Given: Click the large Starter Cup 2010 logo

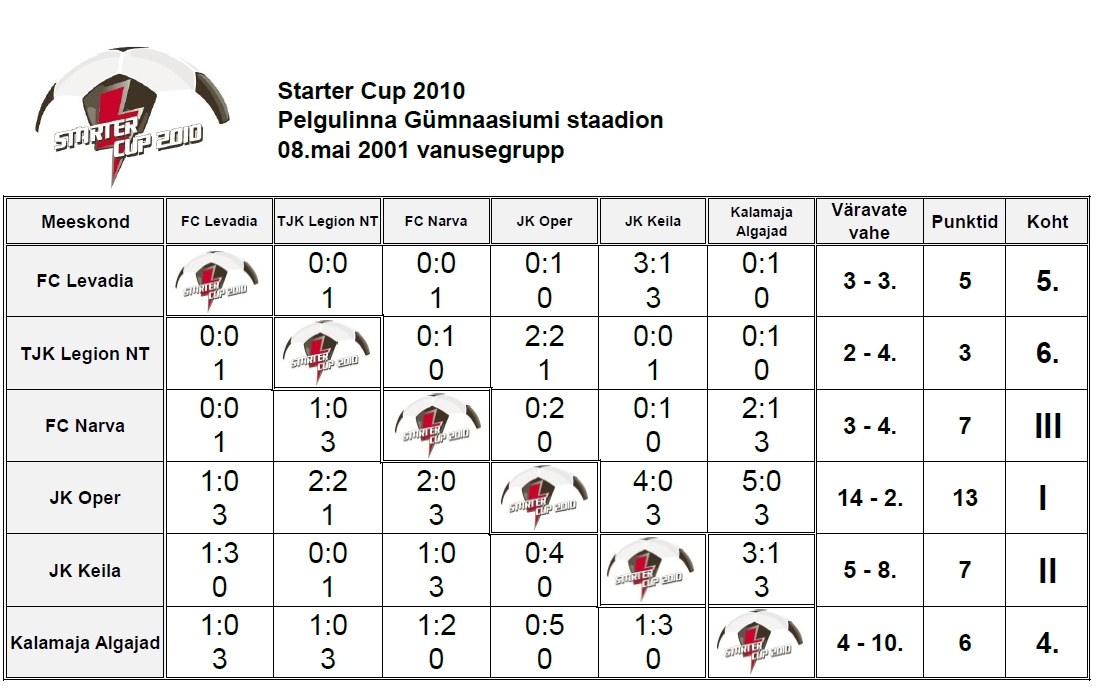Looking at the screenshot, I should (x=132, y=115).
